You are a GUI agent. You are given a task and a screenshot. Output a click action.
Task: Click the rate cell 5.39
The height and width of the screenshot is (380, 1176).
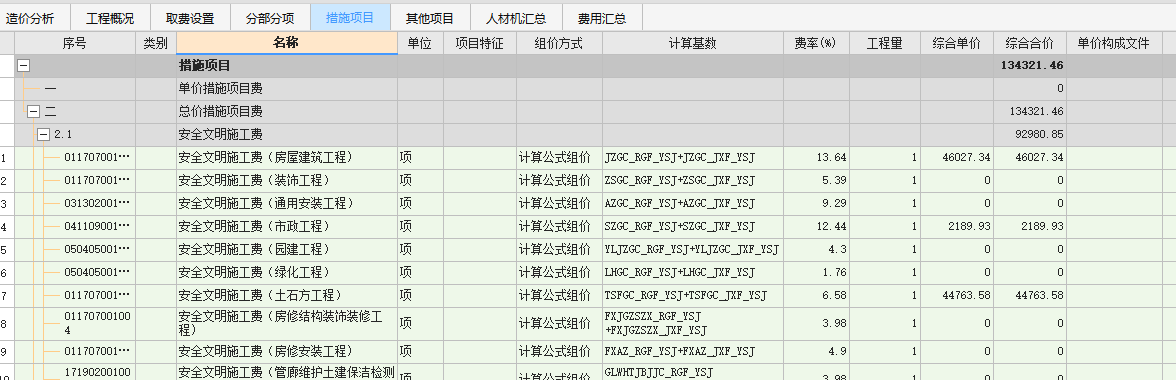click(x=817, y=181)
